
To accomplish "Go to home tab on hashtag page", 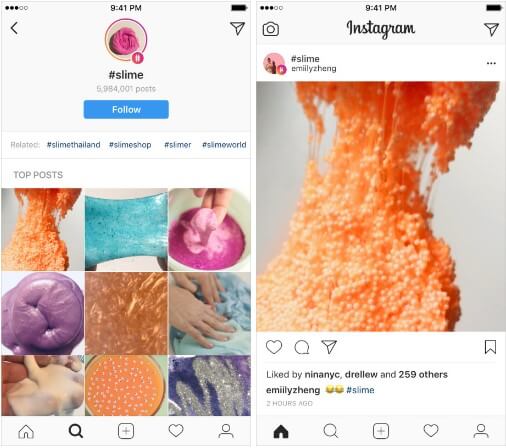I will (x=26, y=431).
